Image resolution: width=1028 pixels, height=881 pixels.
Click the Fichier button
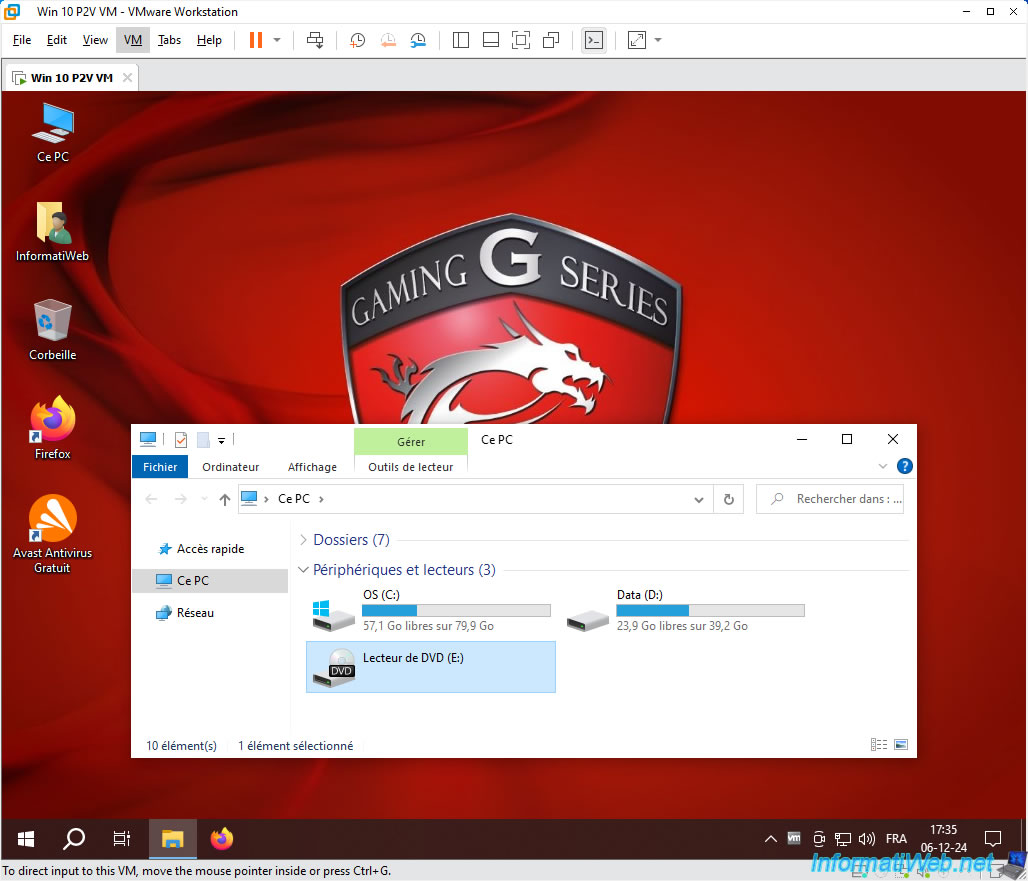[x=160, y=467]
